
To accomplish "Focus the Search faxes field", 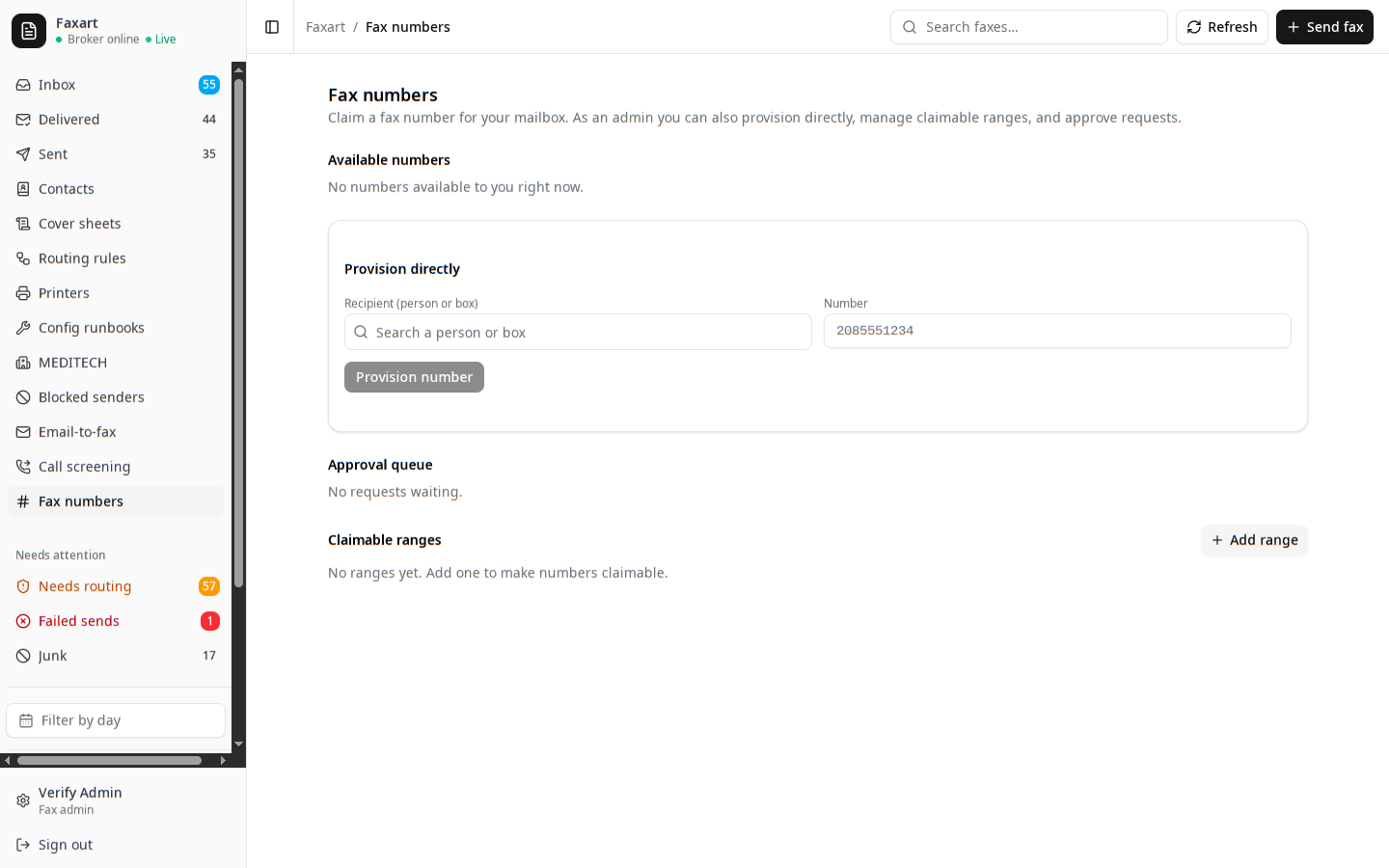I will (1029, 27).
